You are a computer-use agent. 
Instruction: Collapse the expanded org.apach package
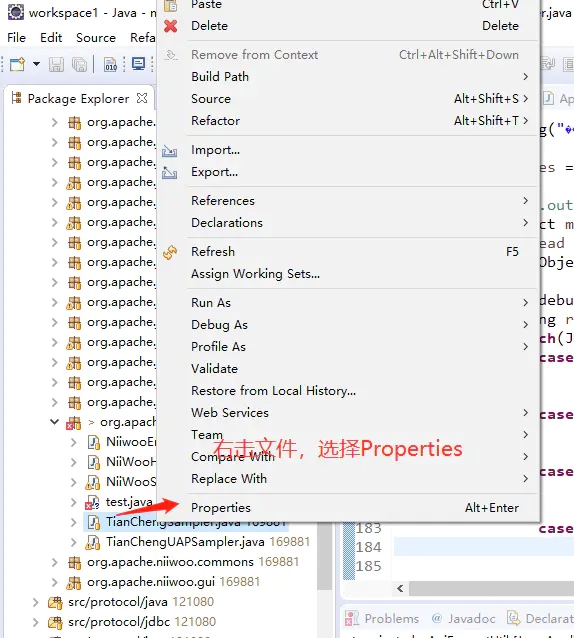55,422
